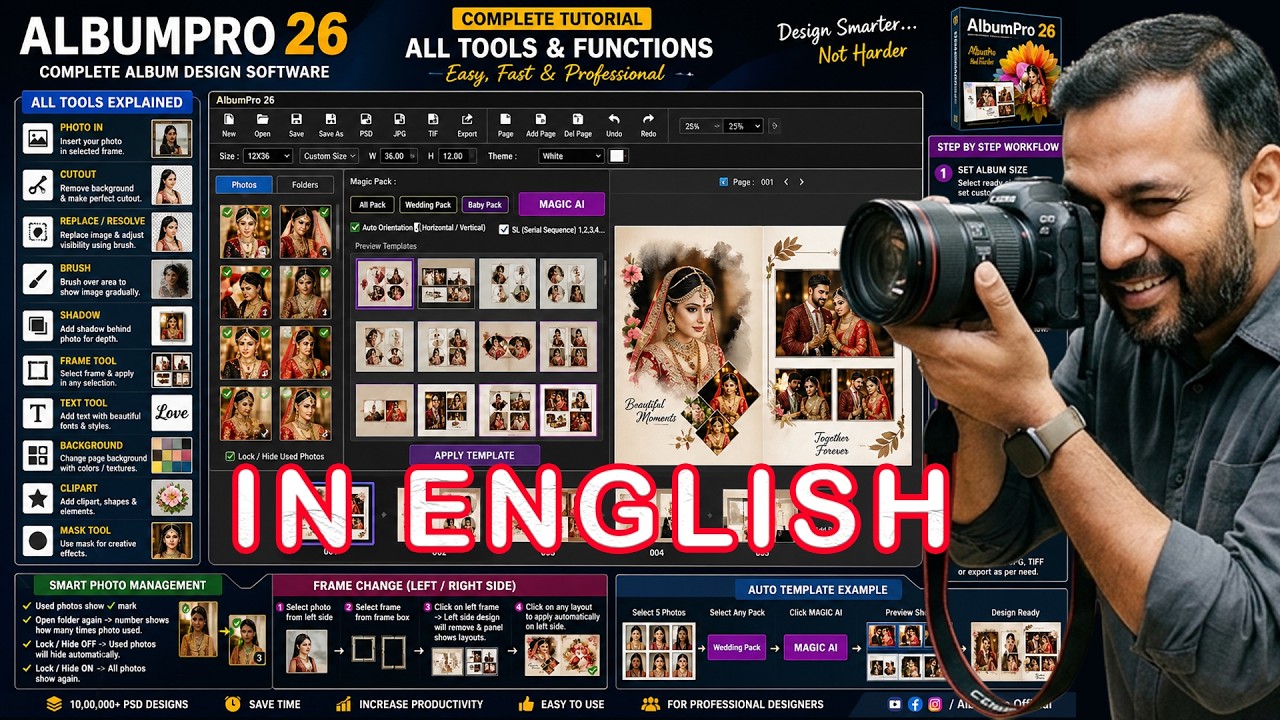Click the New file toolbar icon
The width and height of the screenshot is (1280, 720).
[229, 120]
